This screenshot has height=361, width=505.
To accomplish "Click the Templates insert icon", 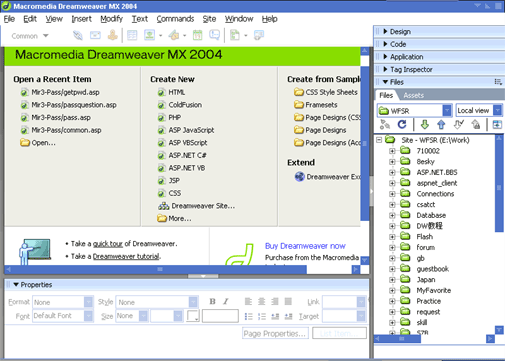I will pyautogui.click(x=235, y=35).
